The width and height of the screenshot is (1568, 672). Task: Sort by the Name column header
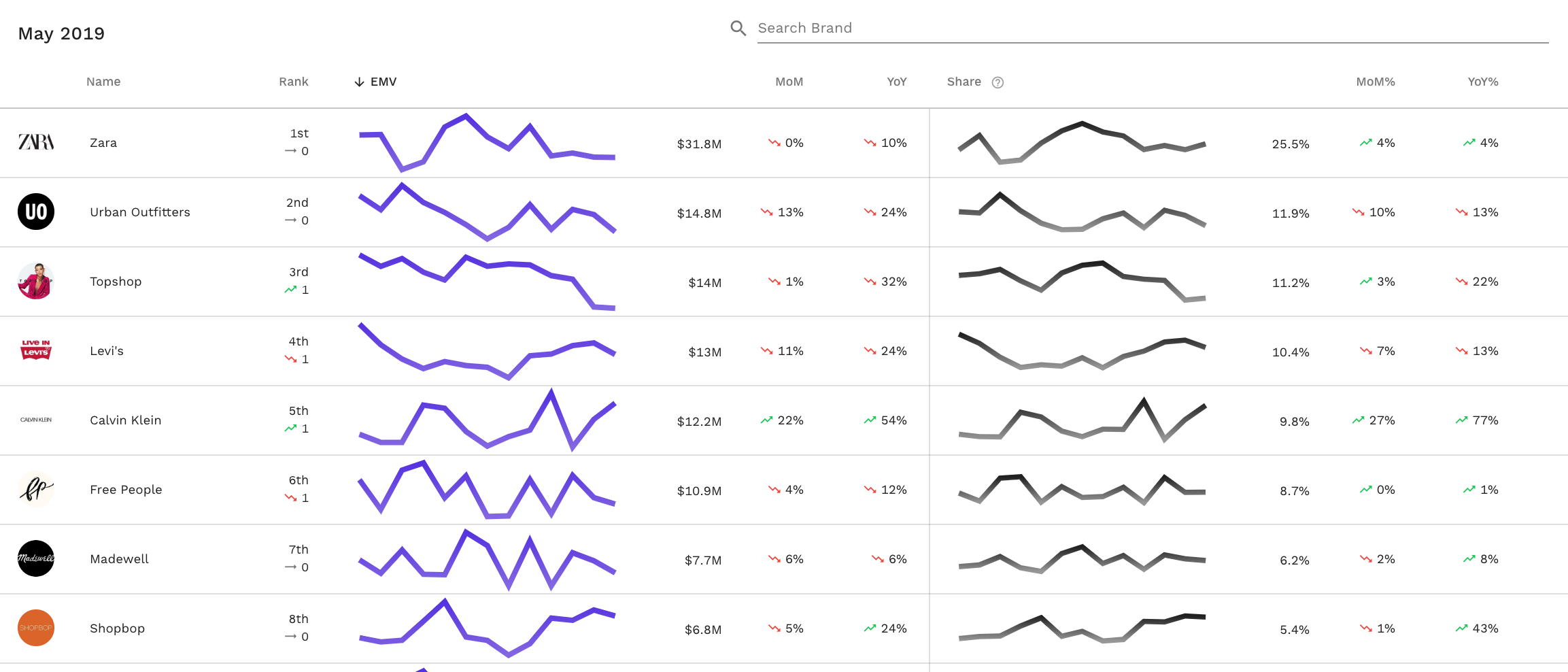click(x=103, y=82)
